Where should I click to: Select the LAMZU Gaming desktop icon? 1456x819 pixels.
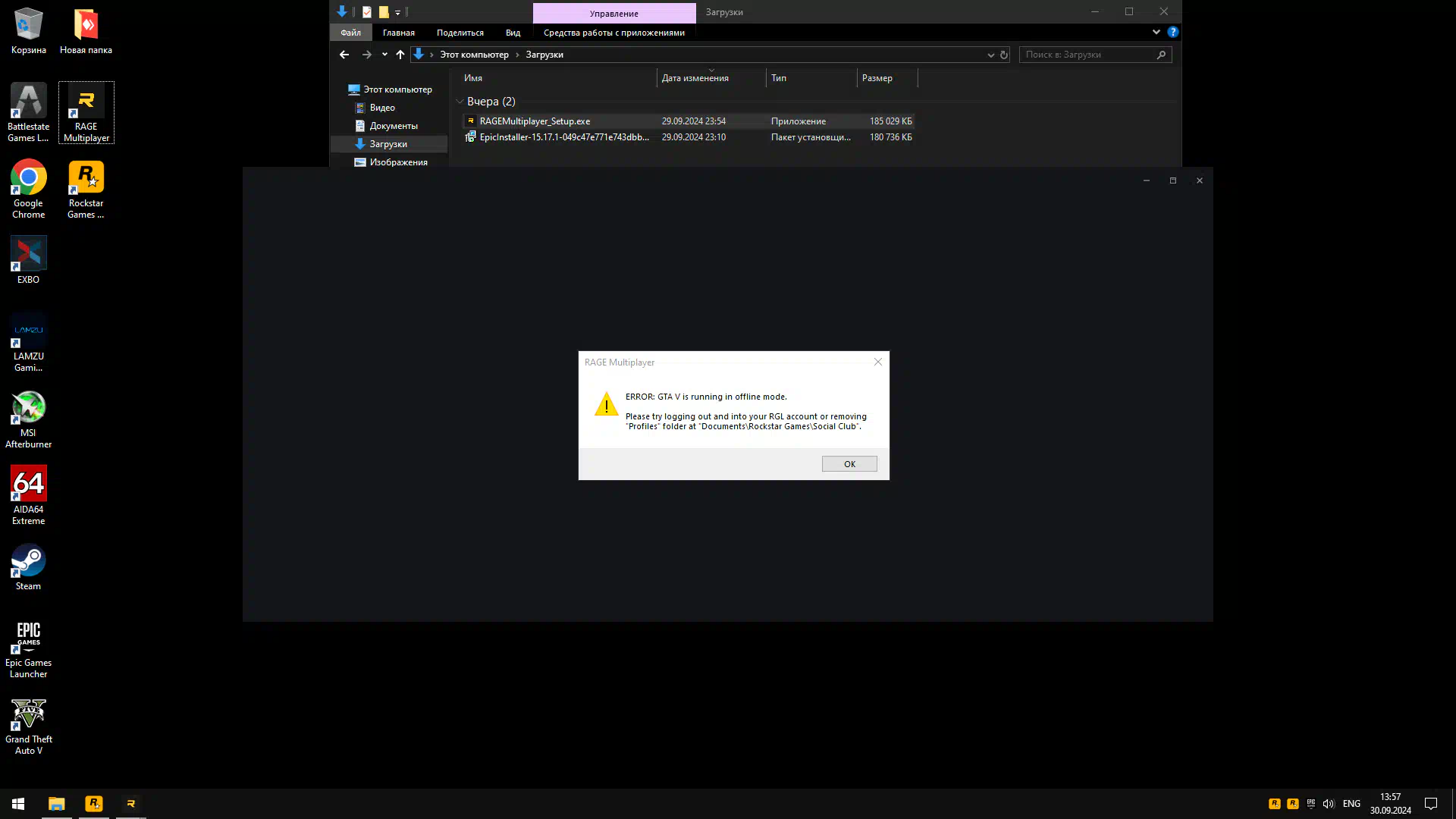point(28,342)
